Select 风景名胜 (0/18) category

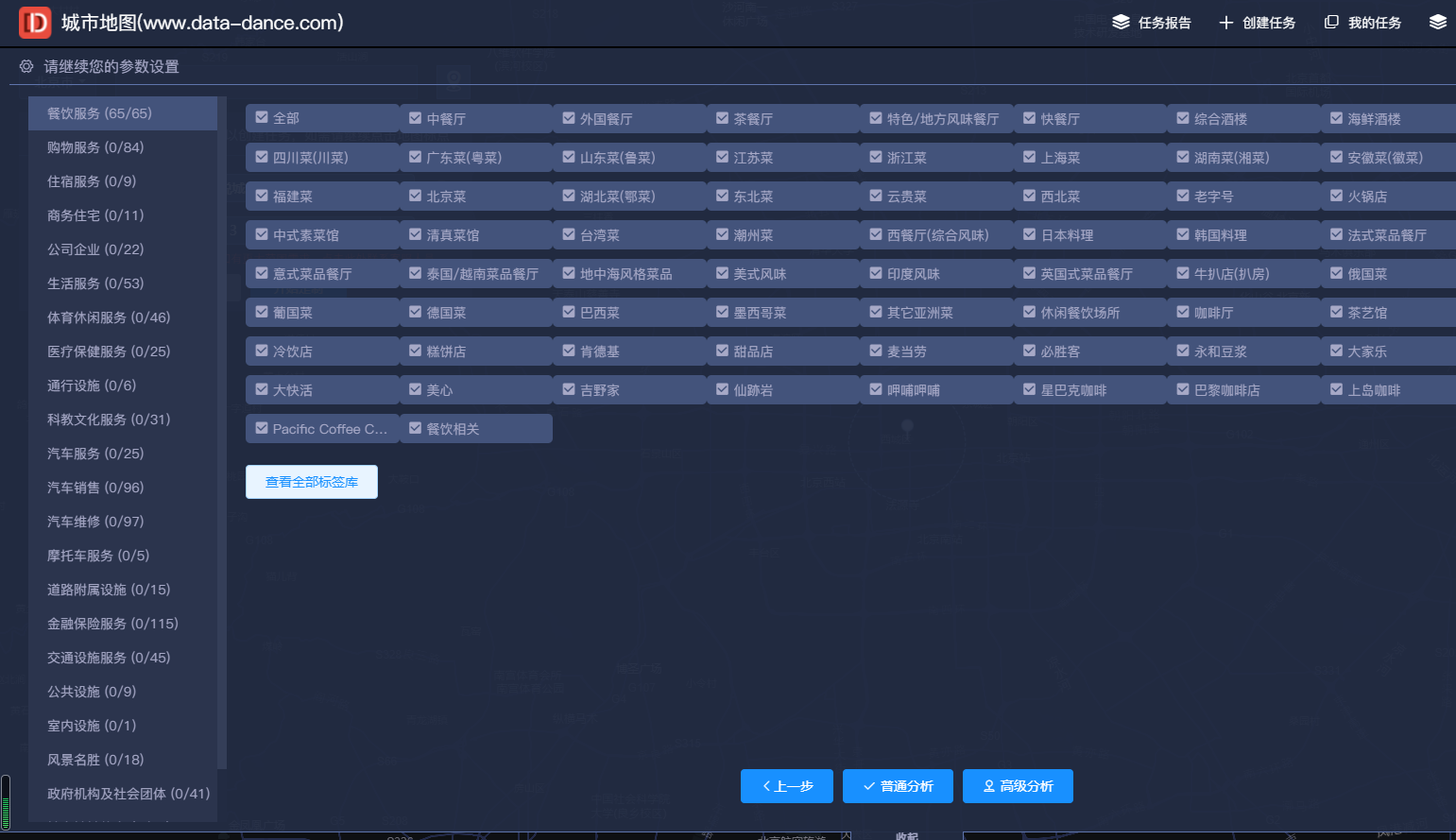click(123, 760)
